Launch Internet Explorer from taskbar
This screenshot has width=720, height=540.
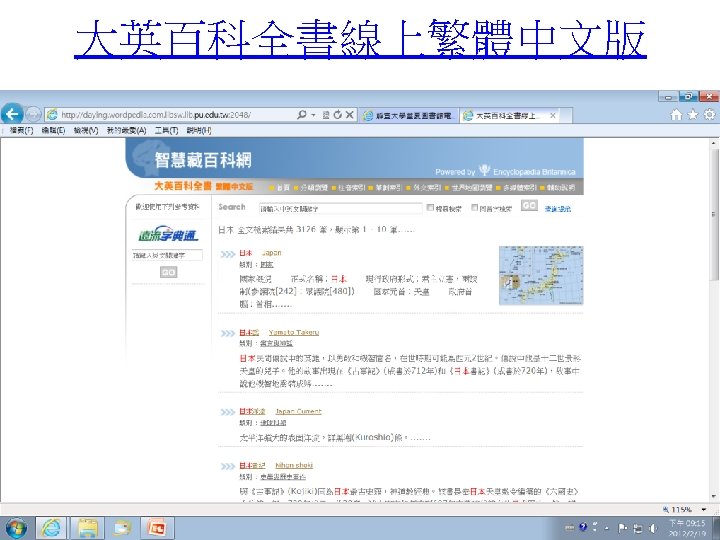coord(51,528)
